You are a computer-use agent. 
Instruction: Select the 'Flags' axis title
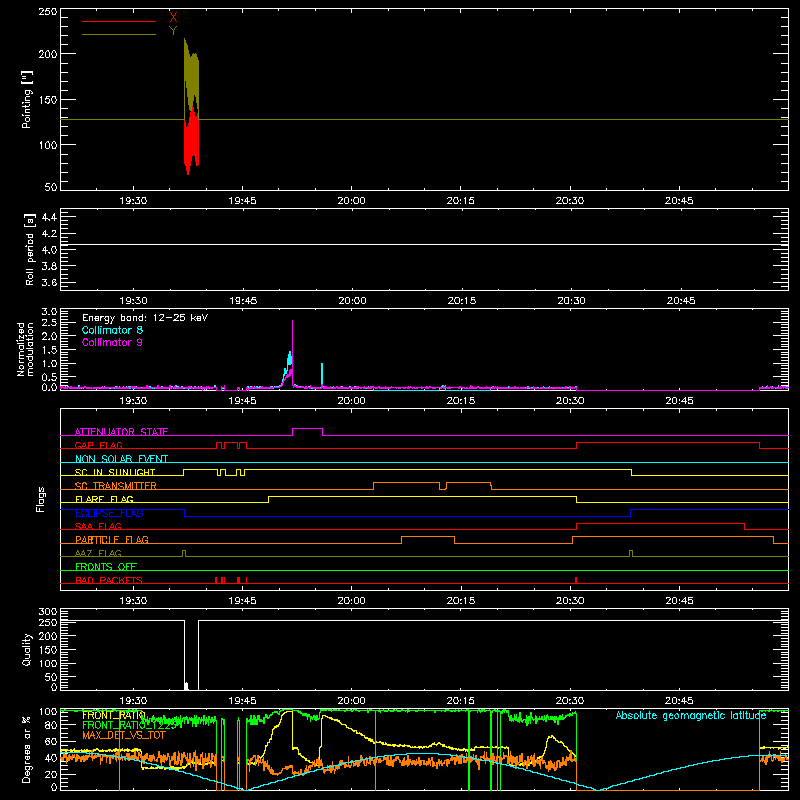coord(40,499)
